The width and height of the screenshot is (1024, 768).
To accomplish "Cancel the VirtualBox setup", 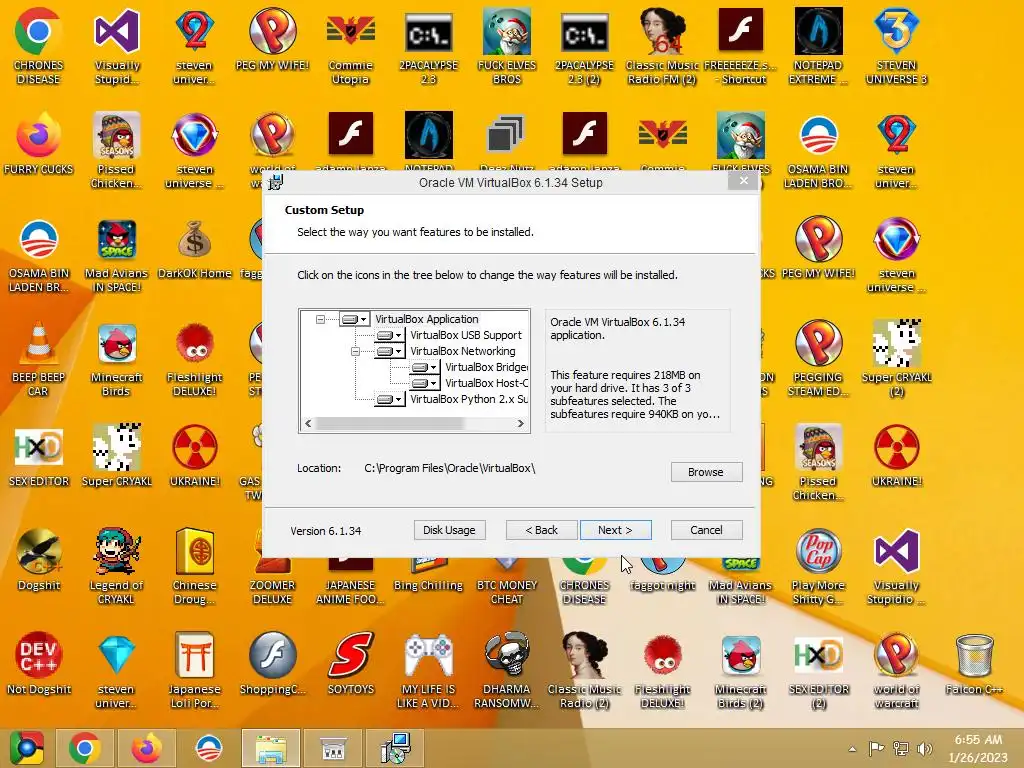I will click(706, 530).
